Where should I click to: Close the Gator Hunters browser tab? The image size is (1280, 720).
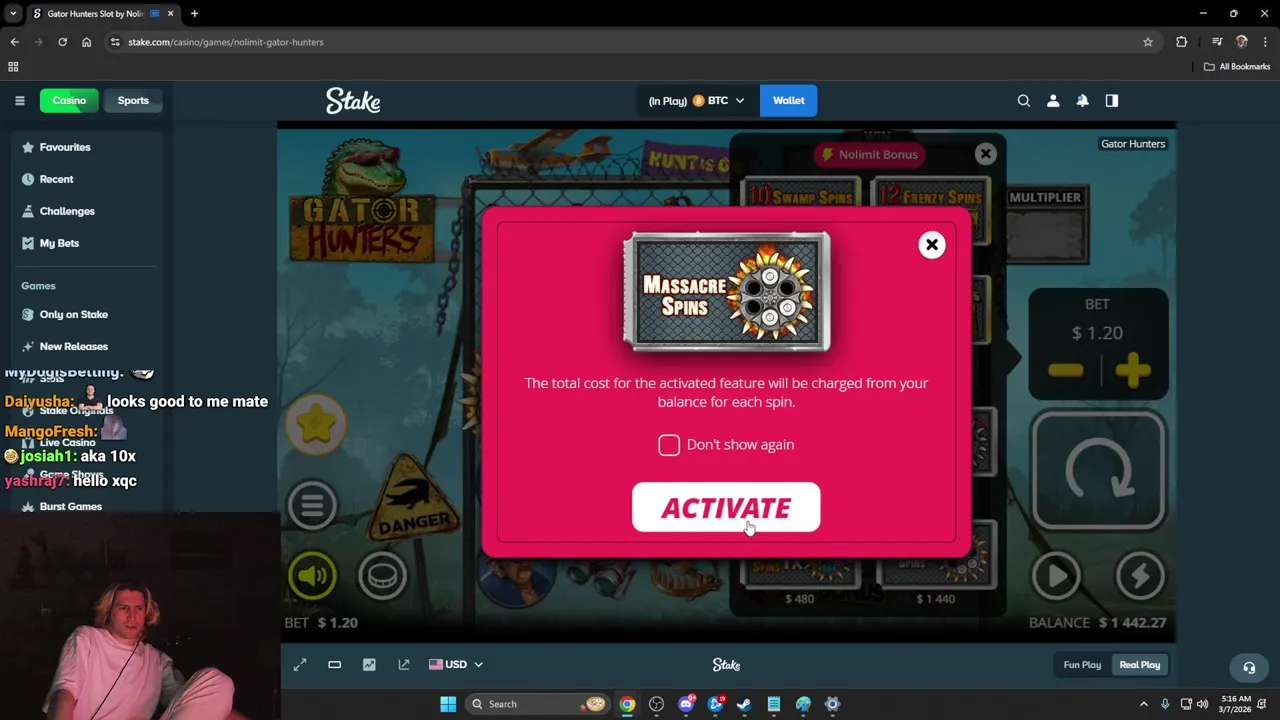[x=170, y=14]
